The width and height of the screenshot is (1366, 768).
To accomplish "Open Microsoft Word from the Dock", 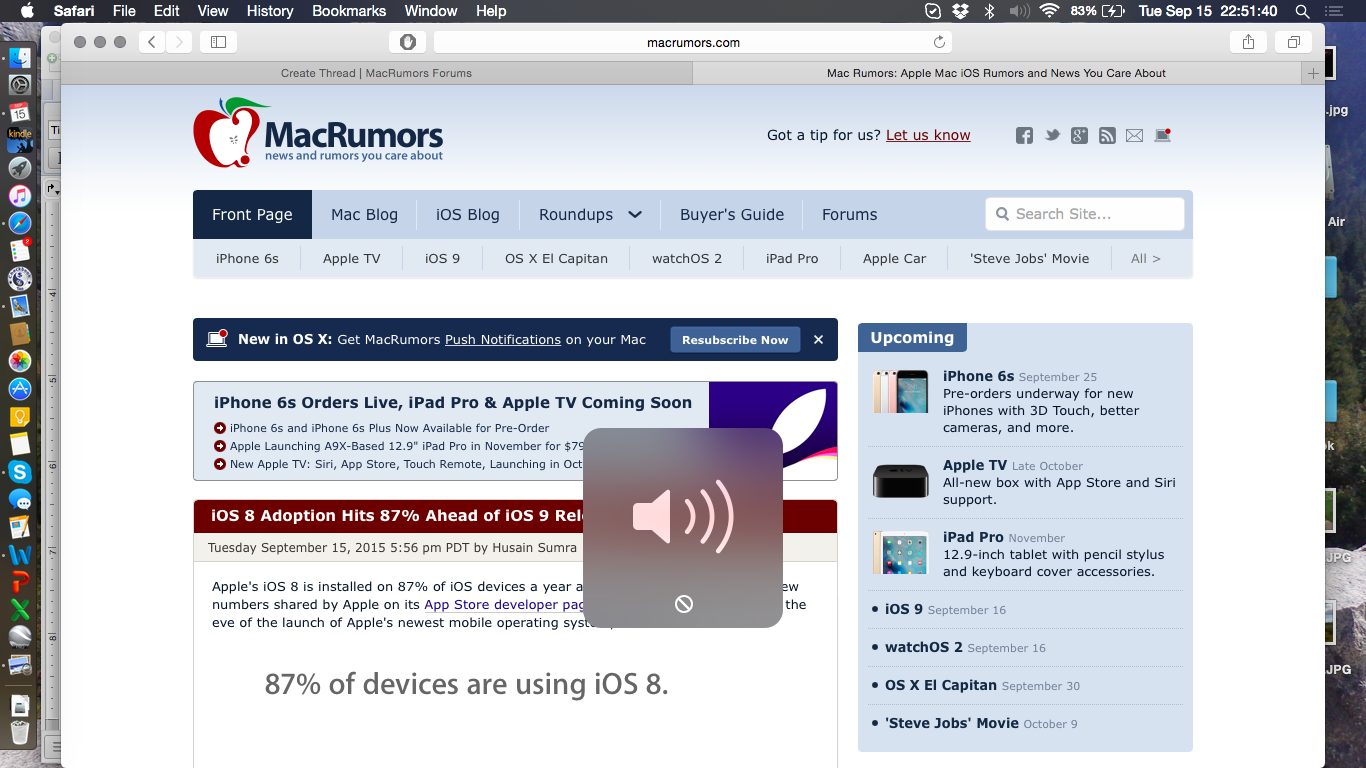I will (x=20, y=554).
